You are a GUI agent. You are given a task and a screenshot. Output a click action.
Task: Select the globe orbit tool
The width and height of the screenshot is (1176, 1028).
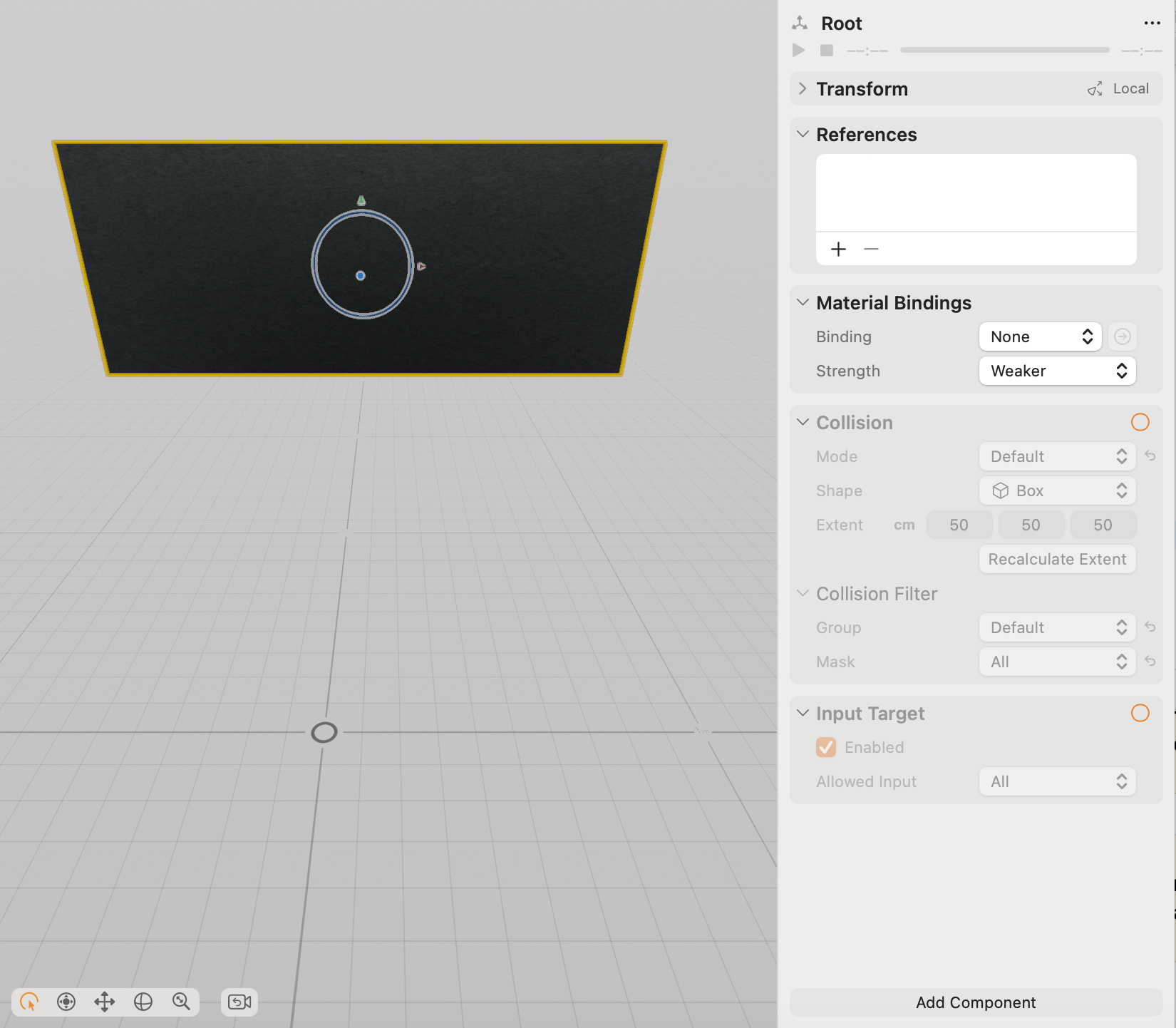click(143, 1002)
